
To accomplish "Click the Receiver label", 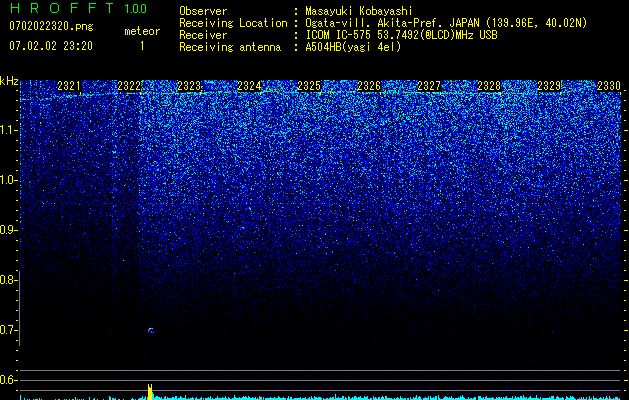I will coord(203,35).
